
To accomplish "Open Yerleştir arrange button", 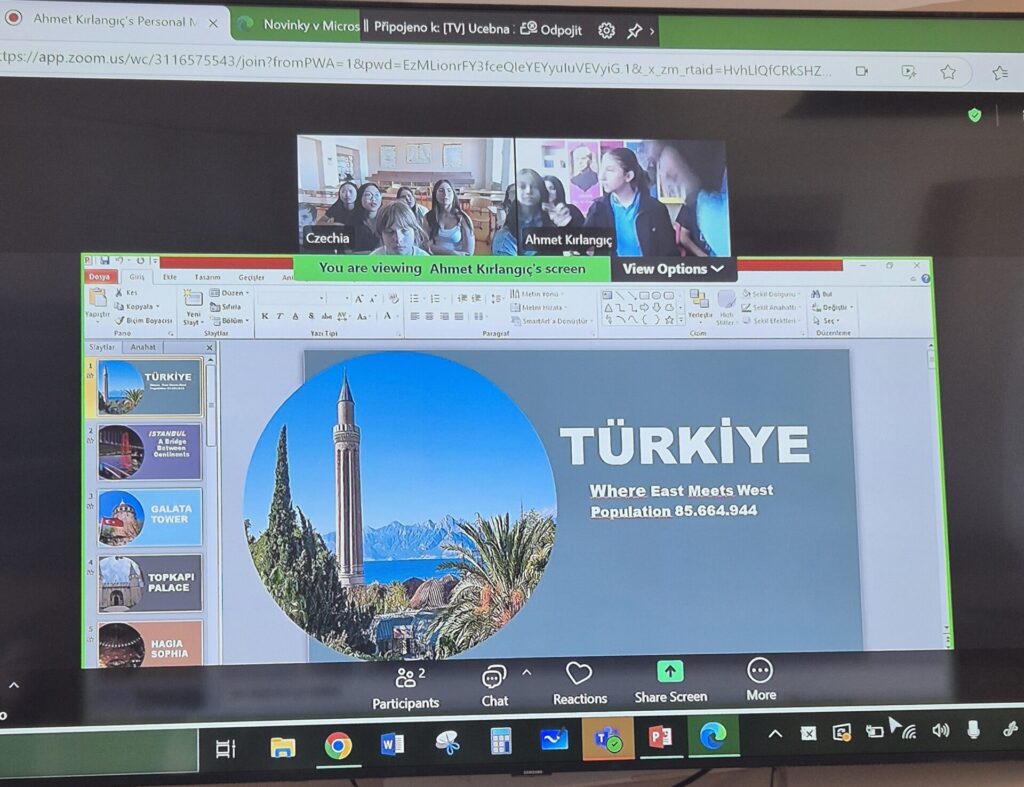I will (x=699, y=306).
